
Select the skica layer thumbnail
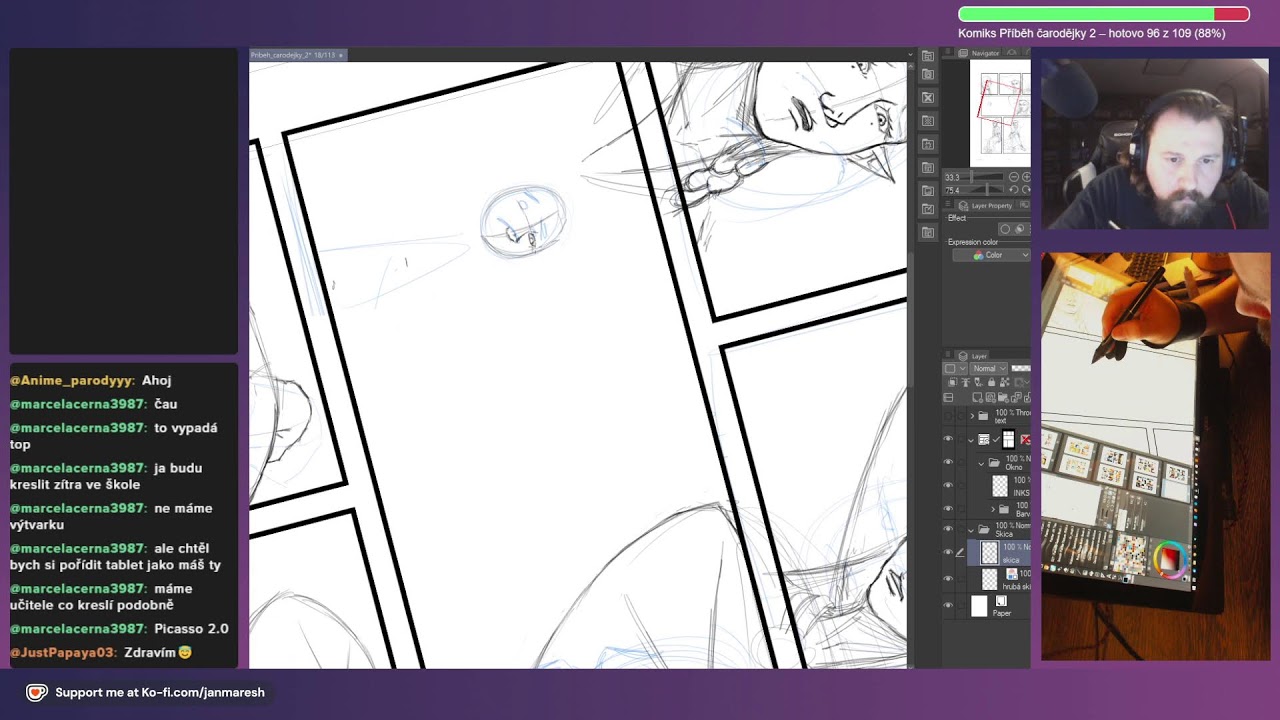[990, 552]
